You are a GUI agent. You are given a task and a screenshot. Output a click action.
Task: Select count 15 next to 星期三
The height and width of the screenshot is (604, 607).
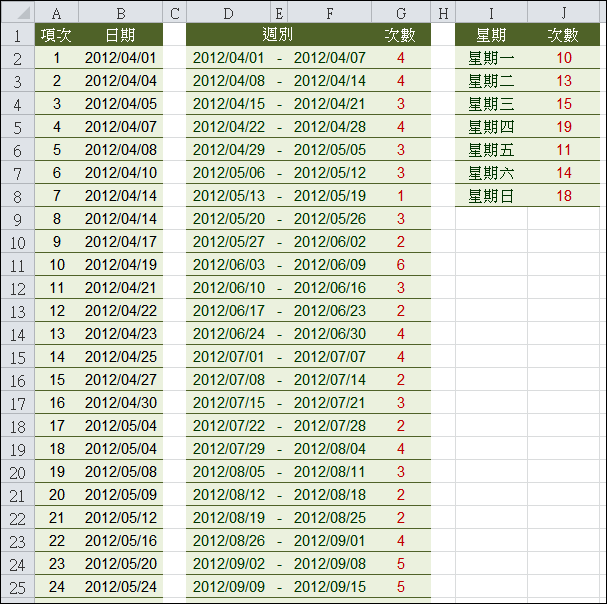pyautogui.click(x=564, y=104)
